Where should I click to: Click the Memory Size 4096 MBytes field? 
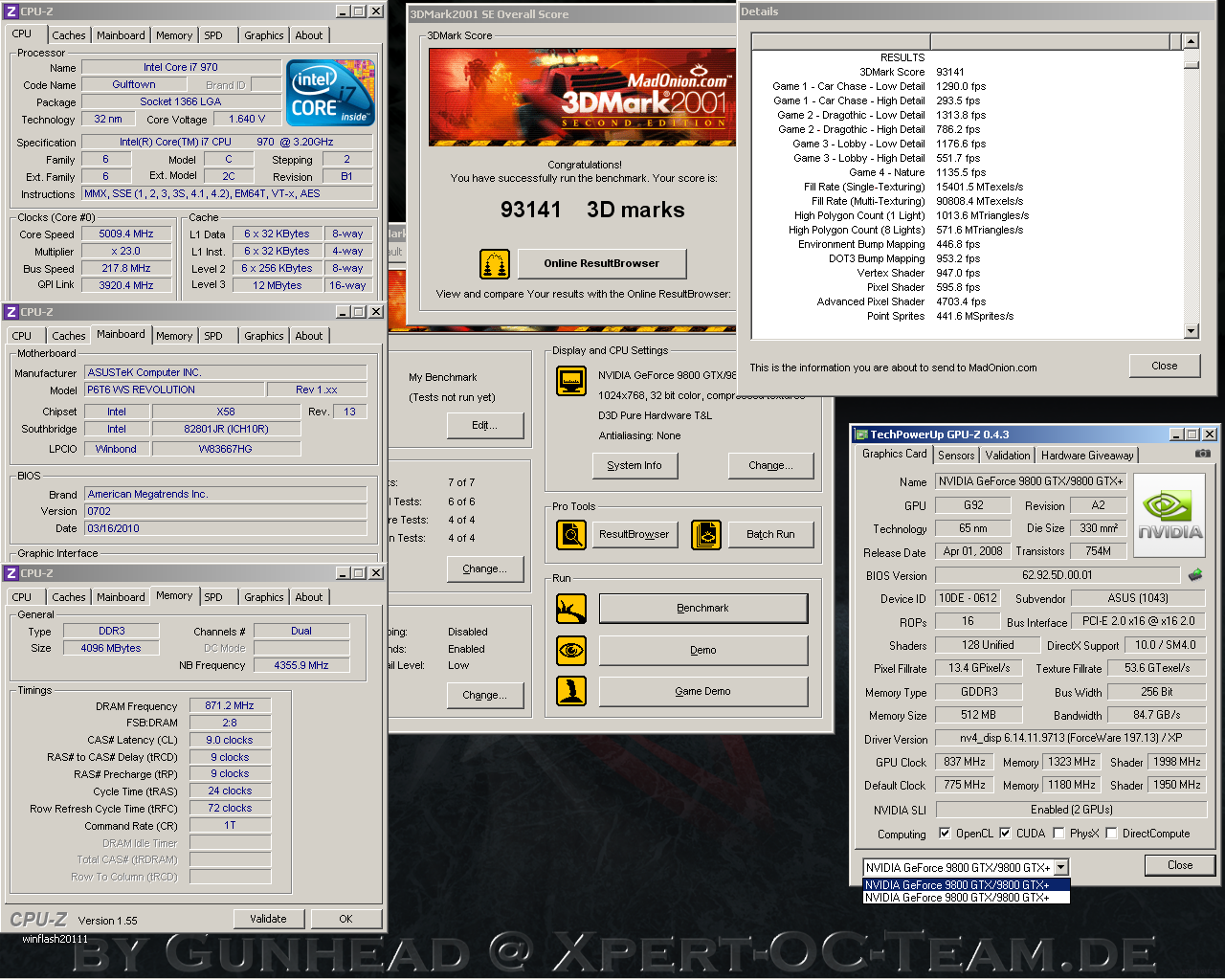[x=111, y=648]
